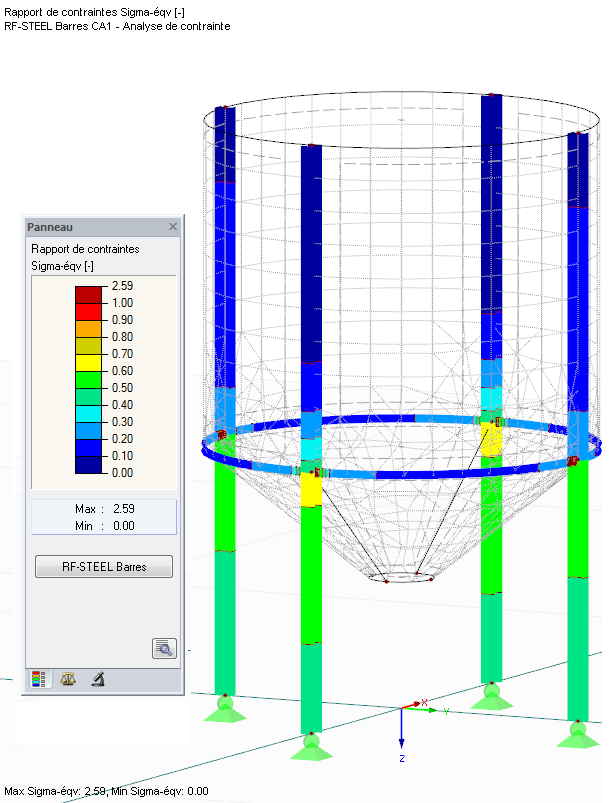Image resolution: width=614 pixels, height=803 pixels.
Task: Click the Sigma-éqv [-] panel label
Action: 62,266
